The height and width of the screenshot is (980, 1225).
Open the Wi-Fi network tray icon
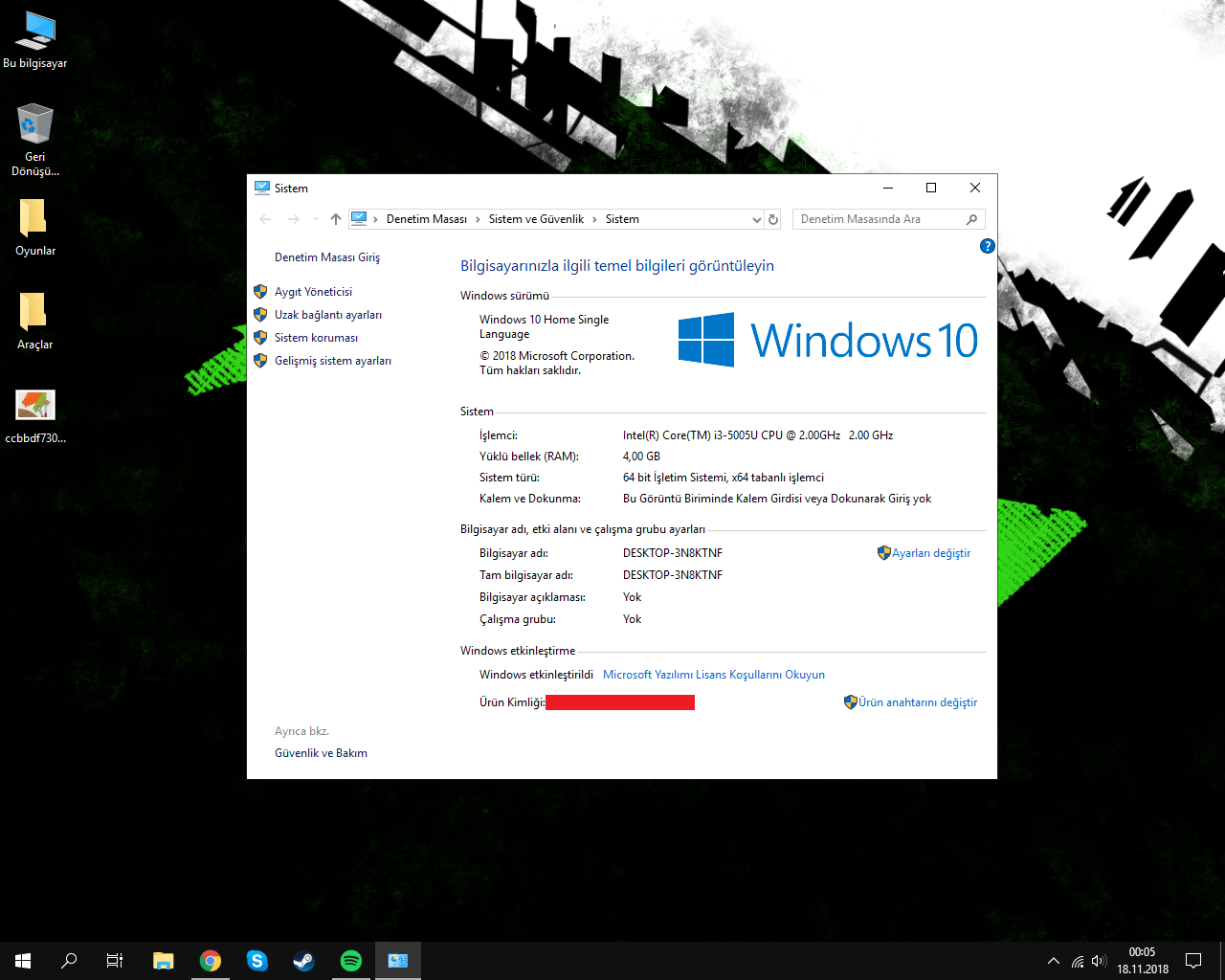click(1078, 961)
